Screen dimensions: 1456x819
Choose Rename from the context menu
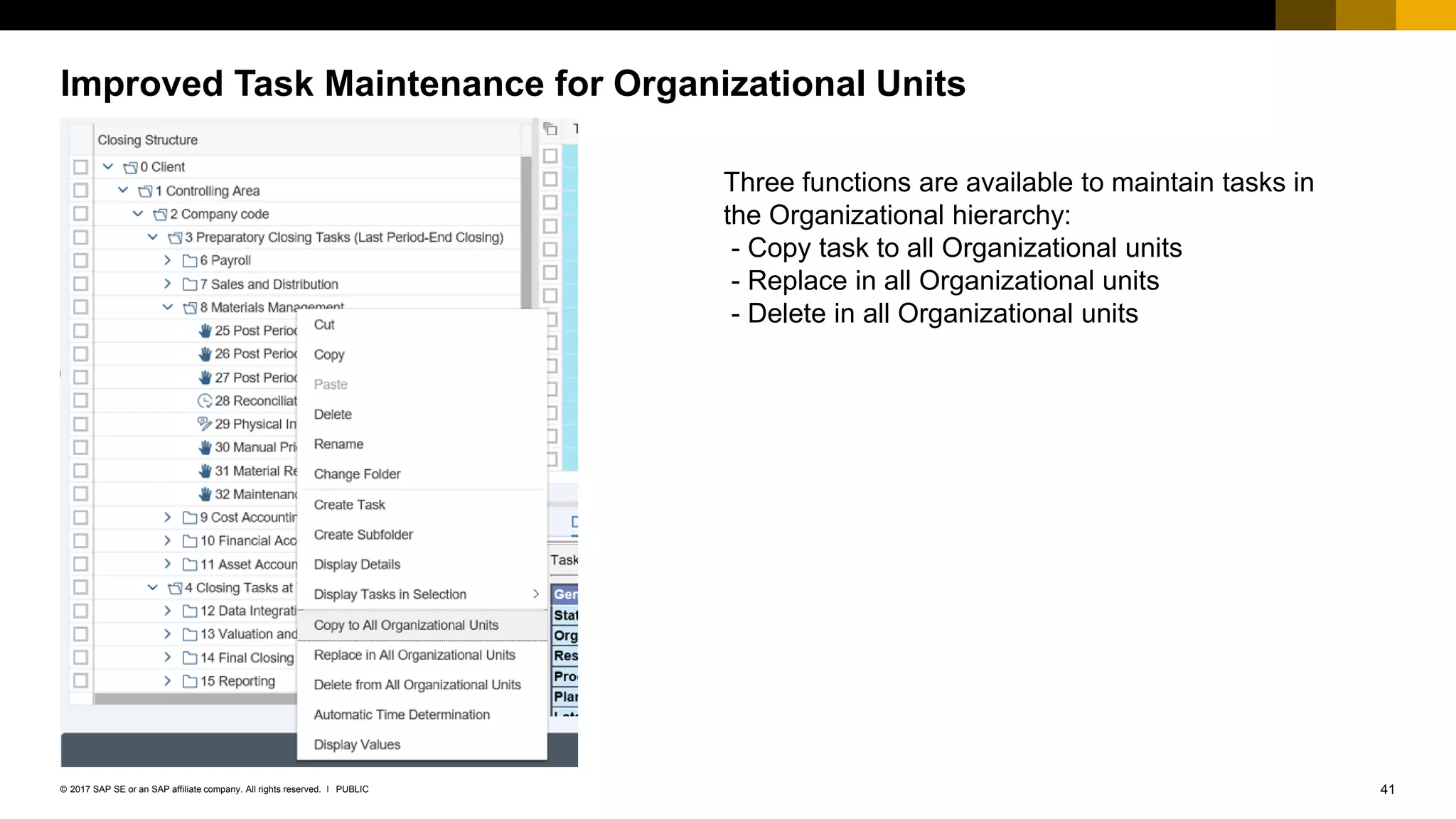338,444
